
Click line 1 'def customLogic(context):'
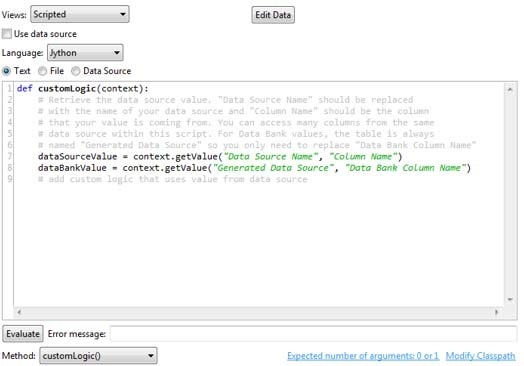(83, 89)
